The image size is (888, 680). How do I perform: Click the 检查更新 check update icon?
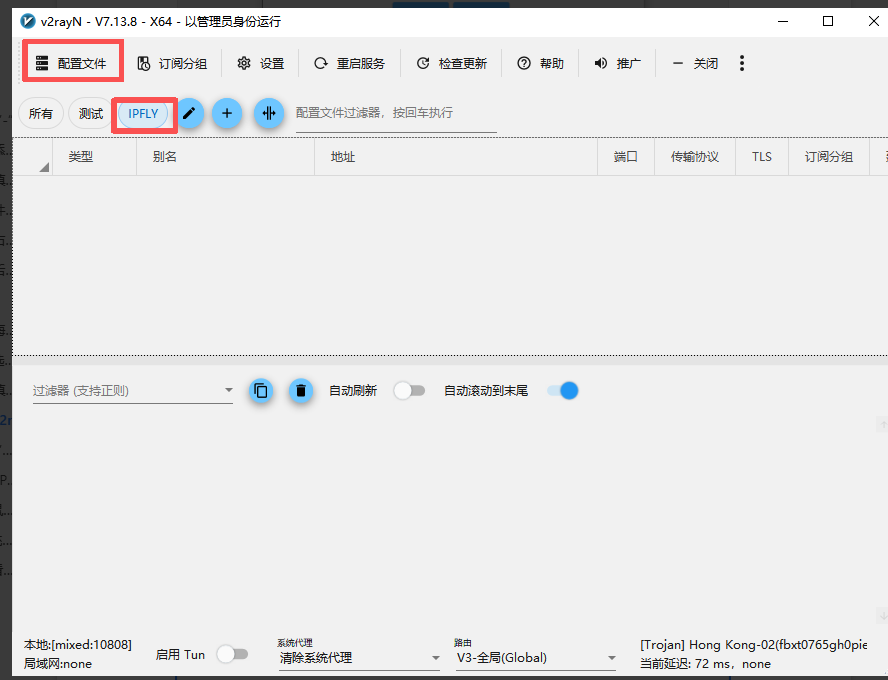pyautogui.click(x=423, y=63)
